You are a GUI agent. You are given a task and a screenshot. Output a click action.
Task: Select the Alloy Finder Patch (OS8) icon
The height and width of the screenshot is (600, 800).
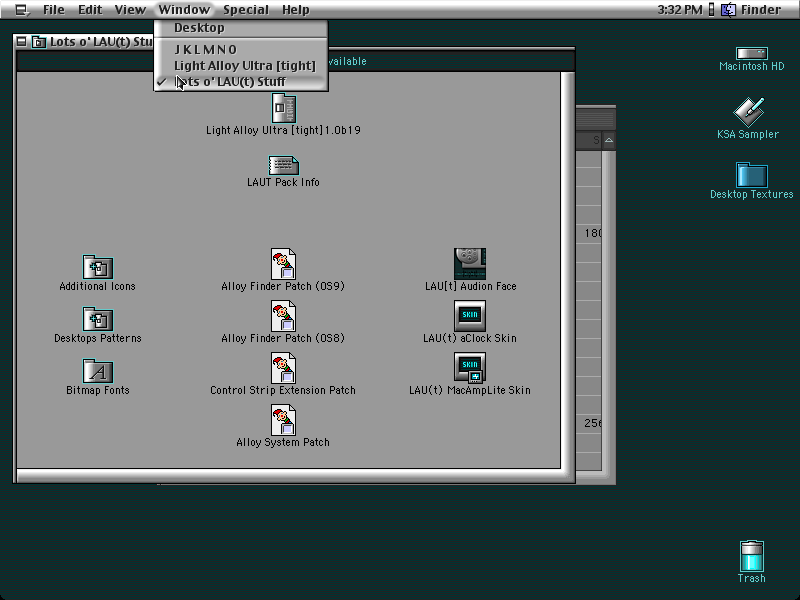(283, 316)
